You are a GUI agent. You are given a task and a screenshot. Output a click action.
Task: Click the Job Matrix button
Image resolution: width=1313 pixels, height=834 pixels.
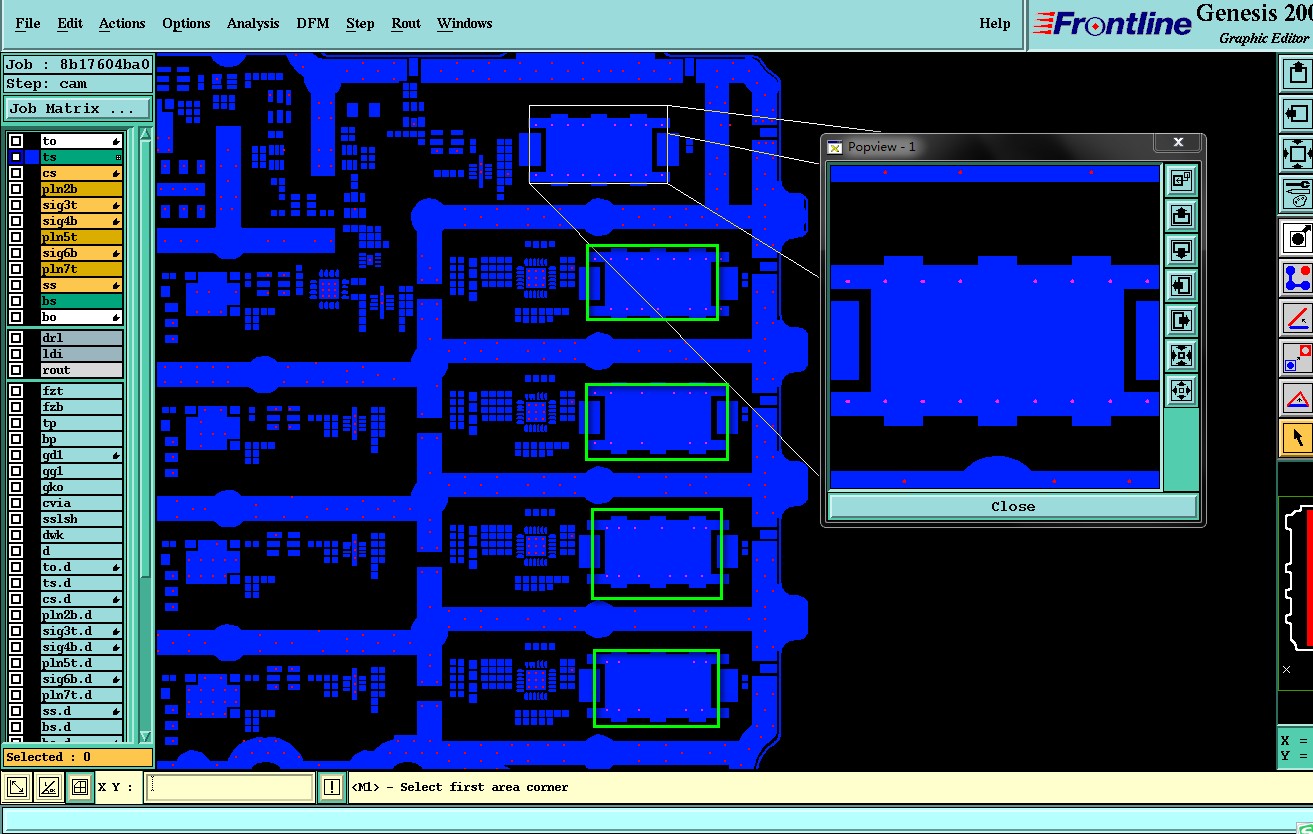[x=78, y=108]
